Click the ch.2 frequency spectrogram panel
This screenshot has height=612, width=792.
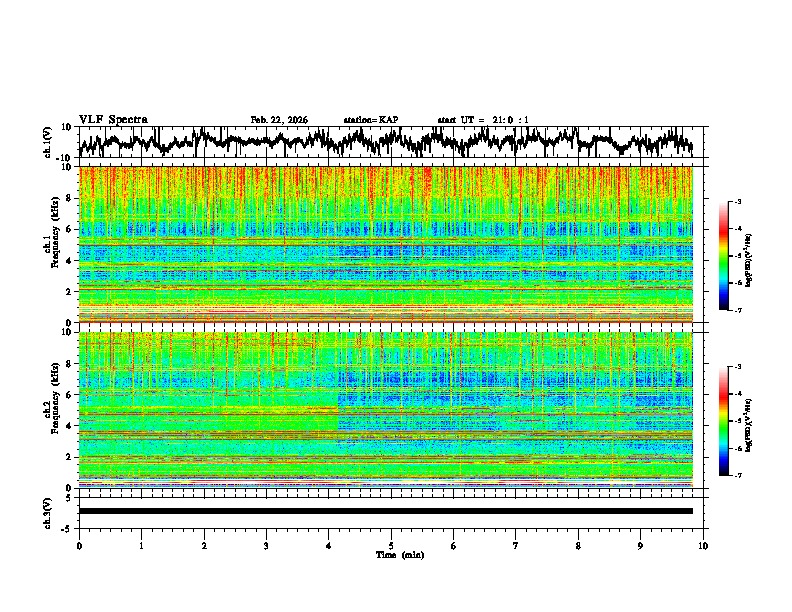(386, 410)
